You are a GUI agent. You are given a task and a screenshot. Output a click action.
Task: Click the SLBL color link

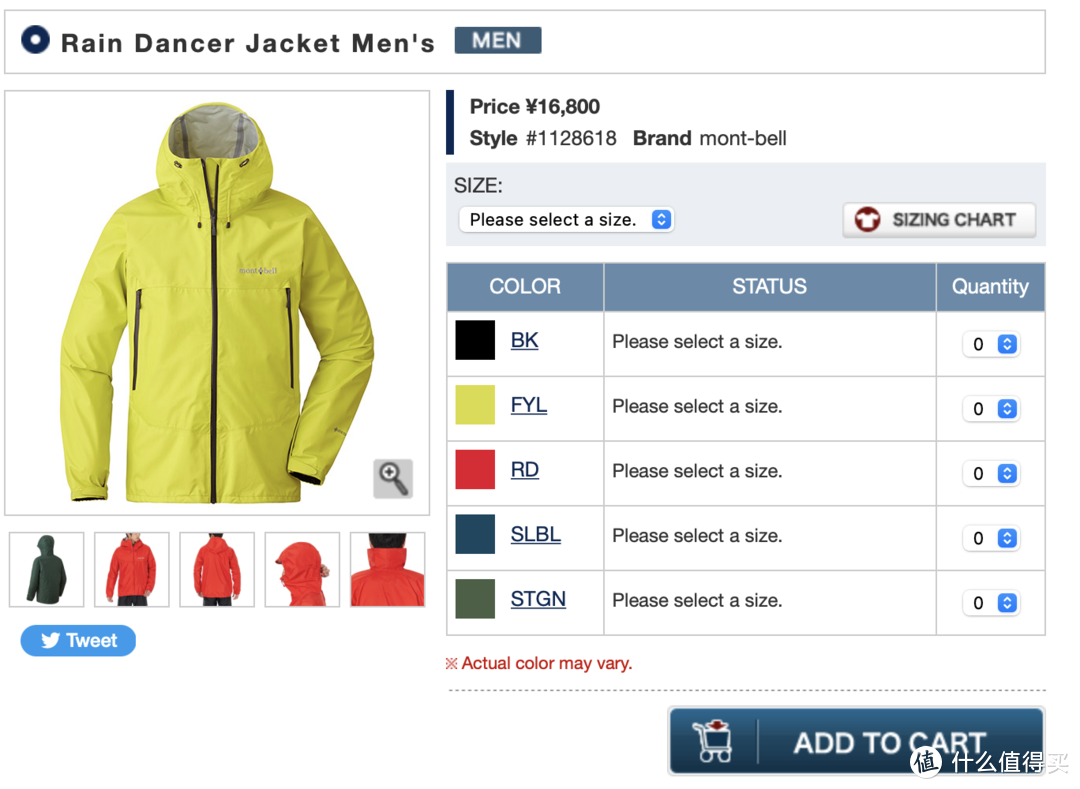coord(535,534)
